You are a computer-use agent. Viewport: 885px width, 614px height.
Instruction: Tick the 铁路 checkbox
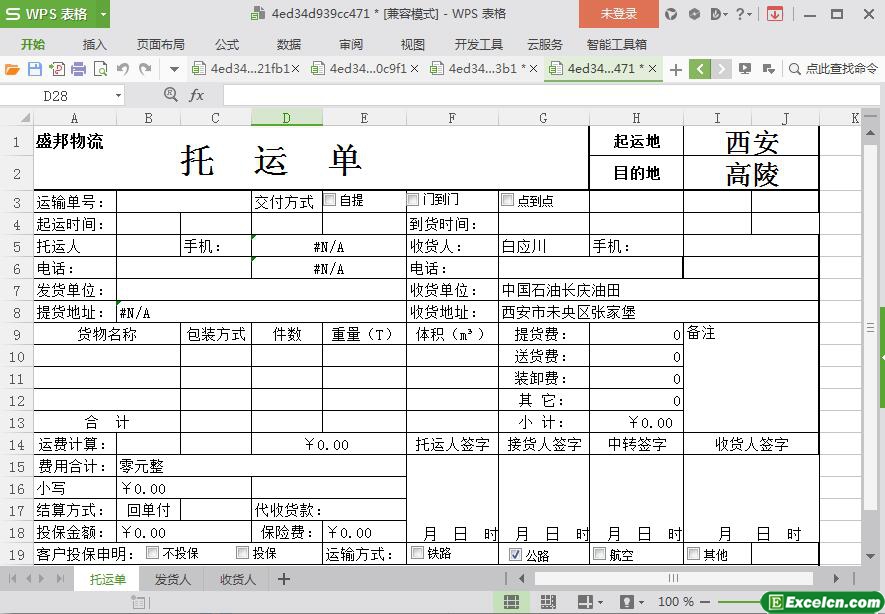[417, 553]
